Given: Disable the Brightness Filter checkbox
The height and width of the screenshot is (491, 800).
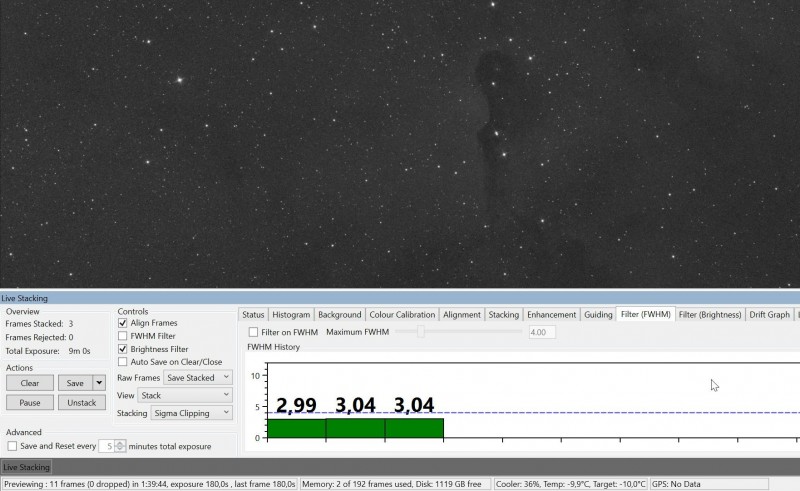Looking at the screenshot, I should point(122,349).
